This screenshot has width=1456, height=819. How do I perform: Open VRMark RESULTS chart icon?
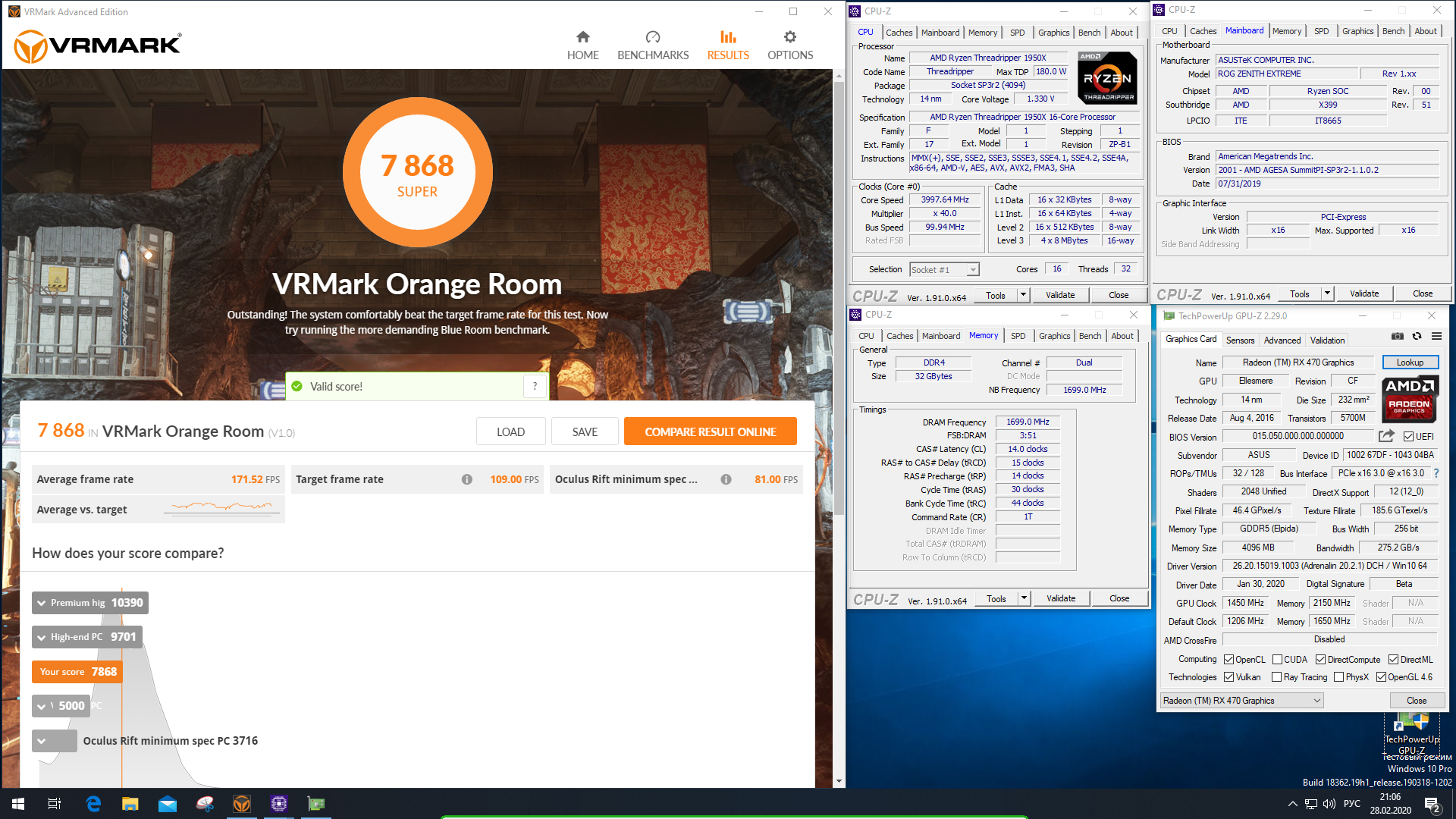tap(728, 36)
